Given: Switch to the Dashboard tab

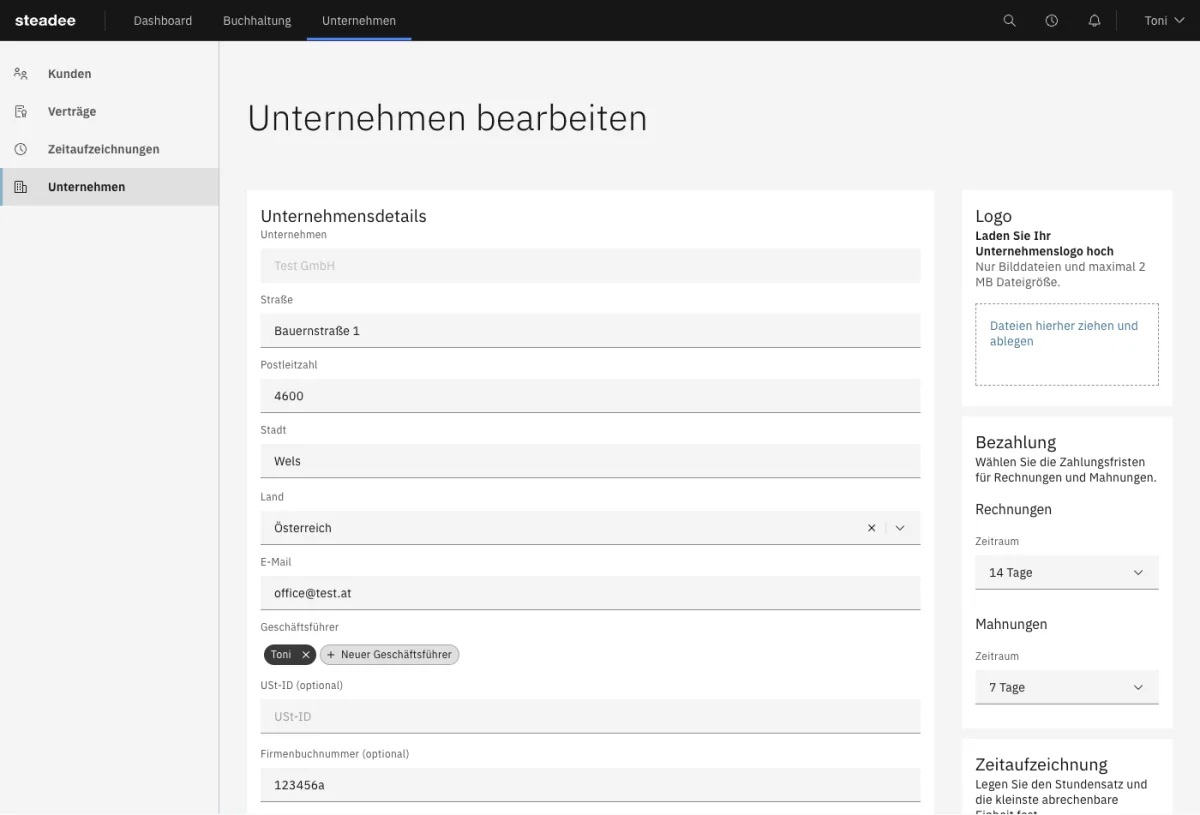Looking at the screenshot, I should [163, 20].
